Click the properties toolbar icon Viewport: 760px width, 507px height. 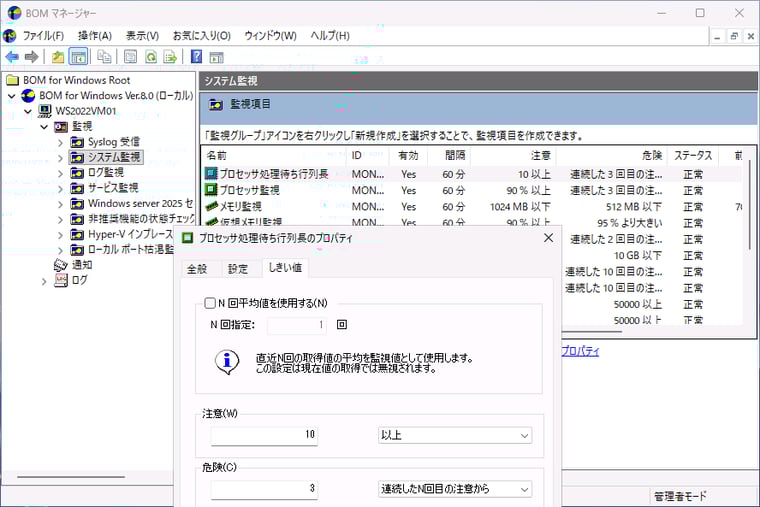pyautogui.click(x=130, y=57)
